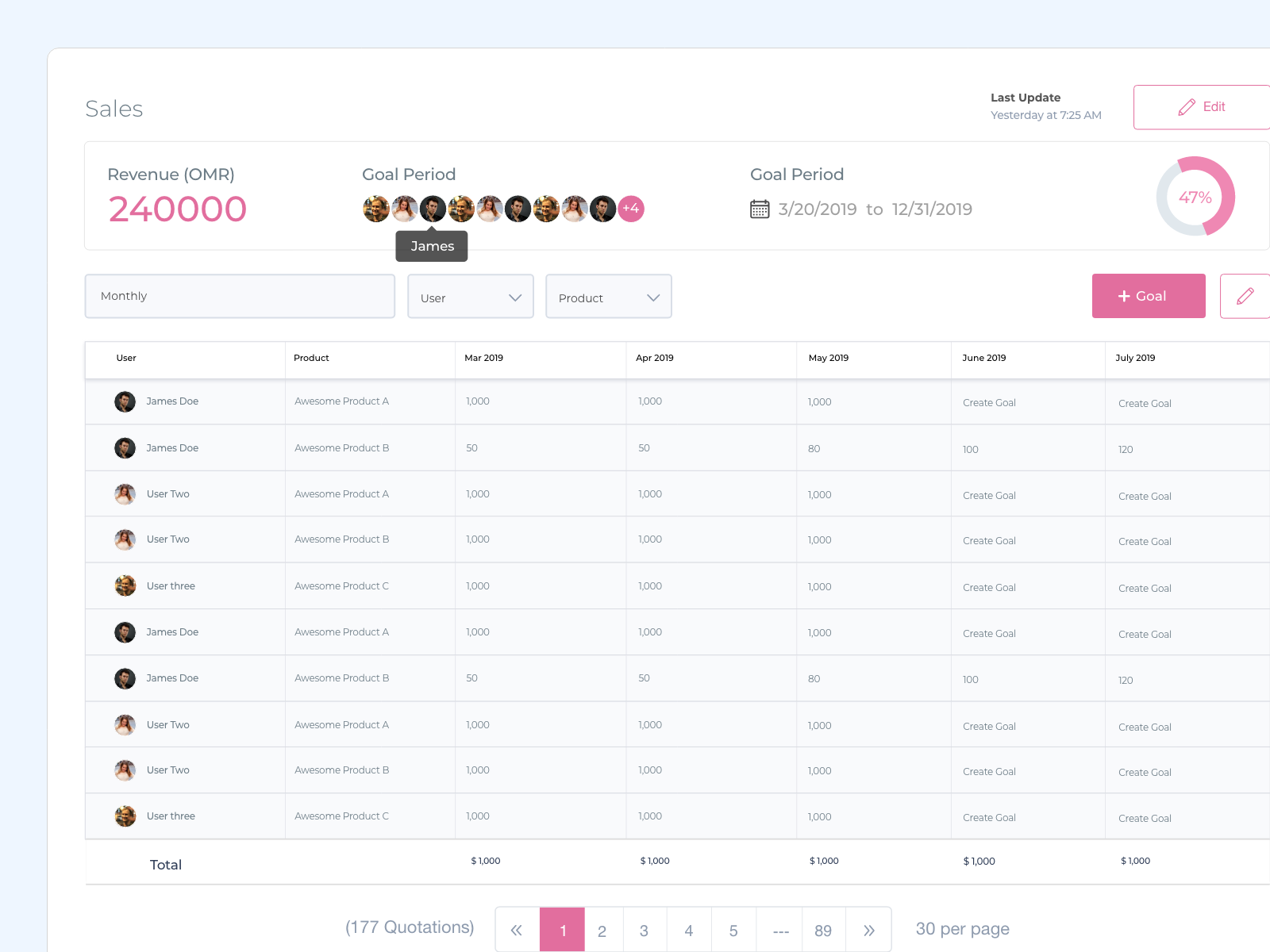
Task: Open the Product filter dropdown
Action: pyautogui.click(x=608, y=297)
